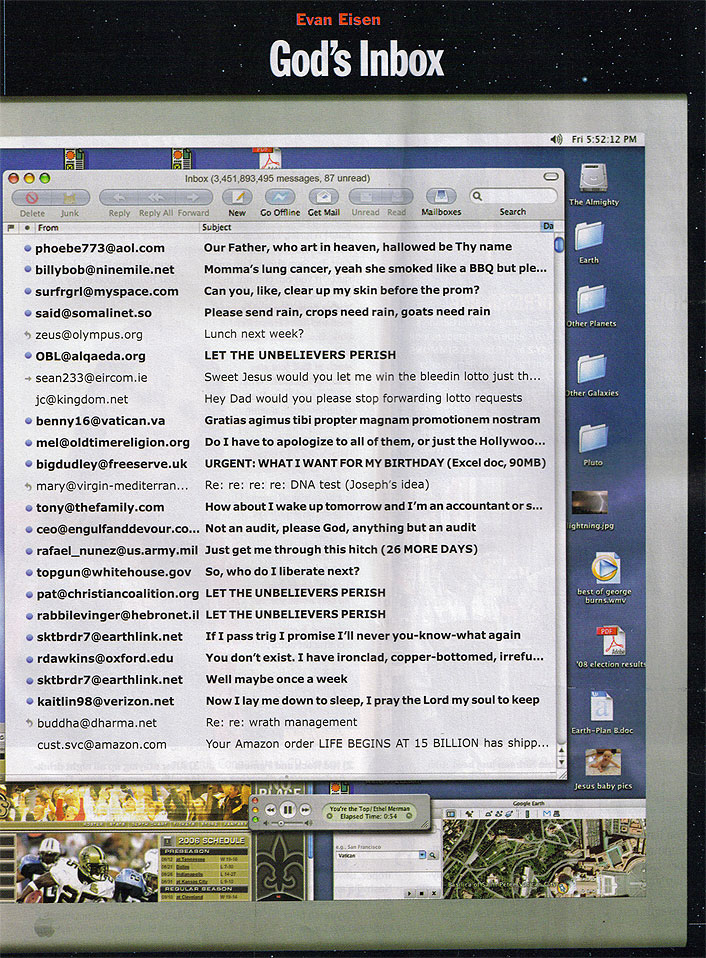Pause the song in mini player
Image resolution: width=706 pixels, height=958 pixels.
(x=288, y=810)
